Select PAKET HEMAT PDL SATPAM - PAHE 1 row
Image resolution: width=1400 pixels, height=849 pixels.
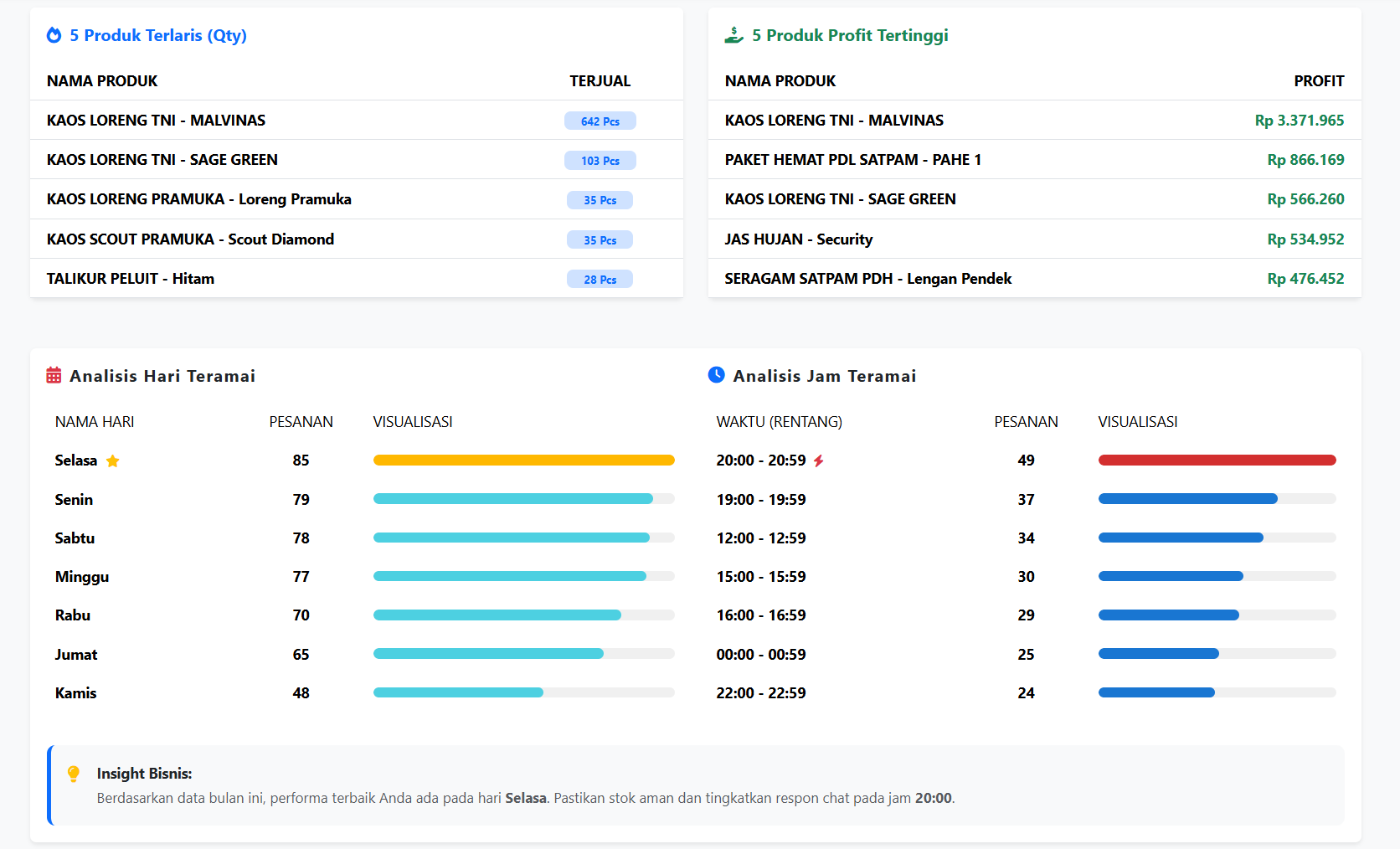(852, 160)
